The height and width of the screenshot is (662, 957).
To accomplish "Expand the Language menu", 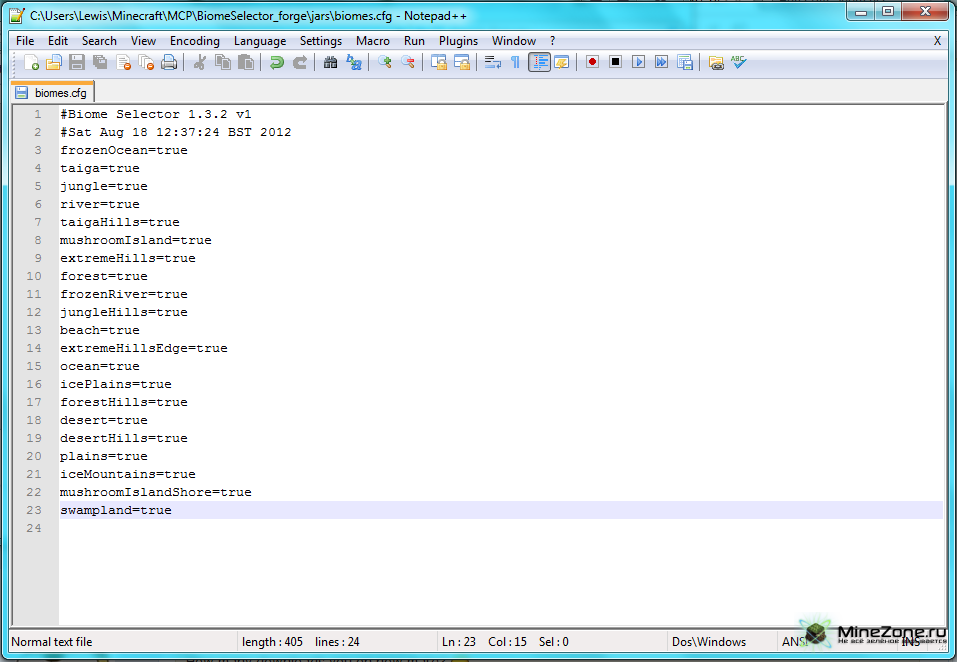I will [x=259, y=41].
